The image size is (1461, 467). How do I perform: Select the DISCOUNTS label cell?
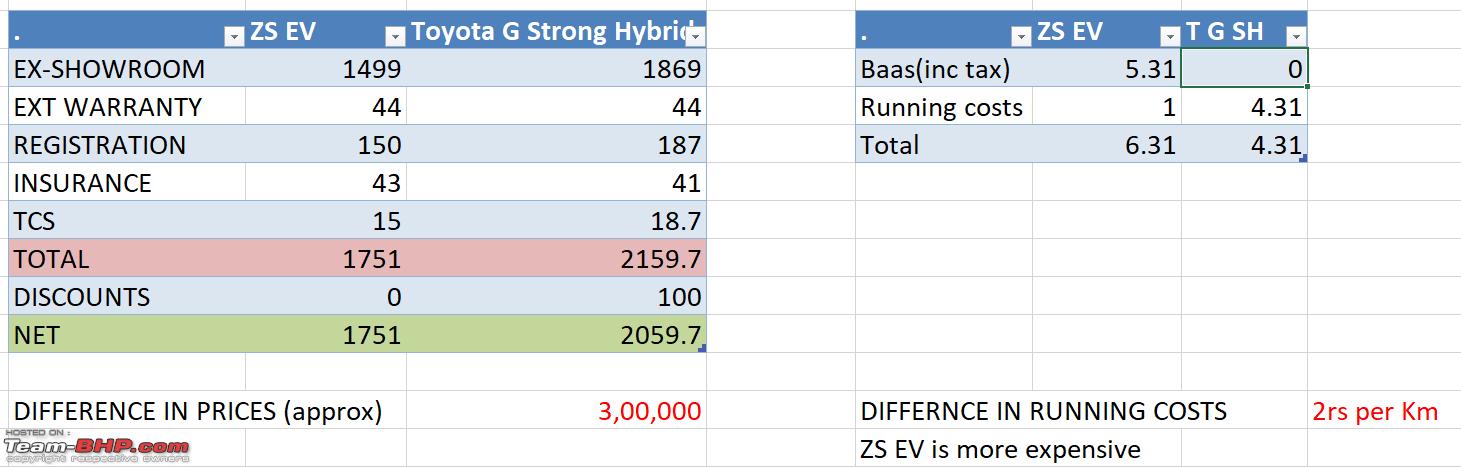(x=127, y=297)
